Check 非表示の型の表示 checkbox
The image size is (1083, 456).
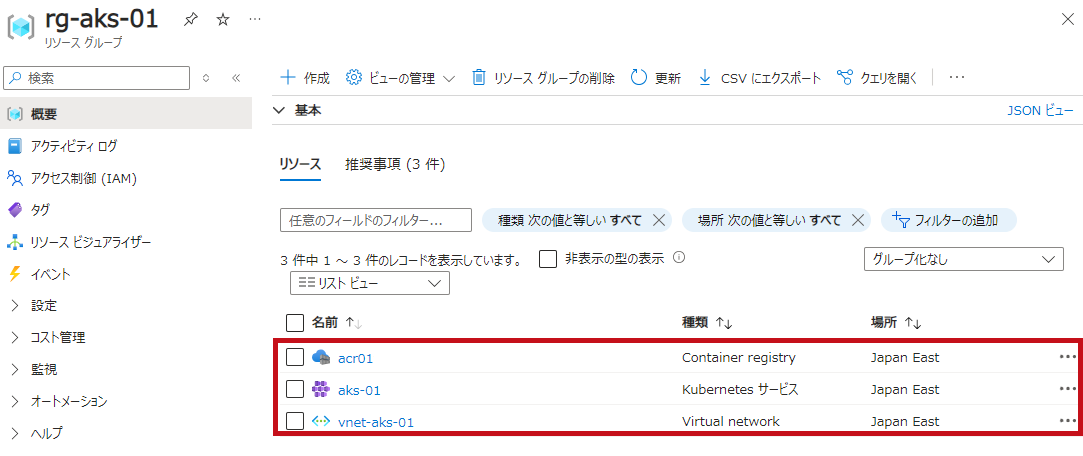(x=548, y=259)
